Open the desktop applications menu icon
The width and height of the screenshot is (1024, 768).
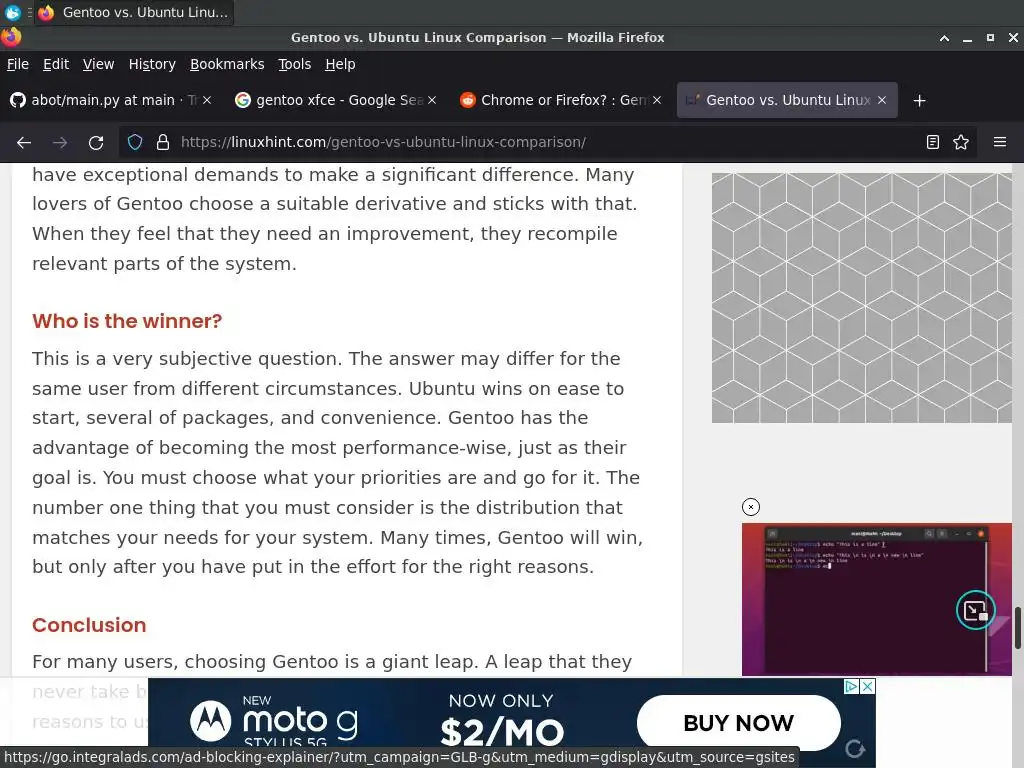(12, 12)
